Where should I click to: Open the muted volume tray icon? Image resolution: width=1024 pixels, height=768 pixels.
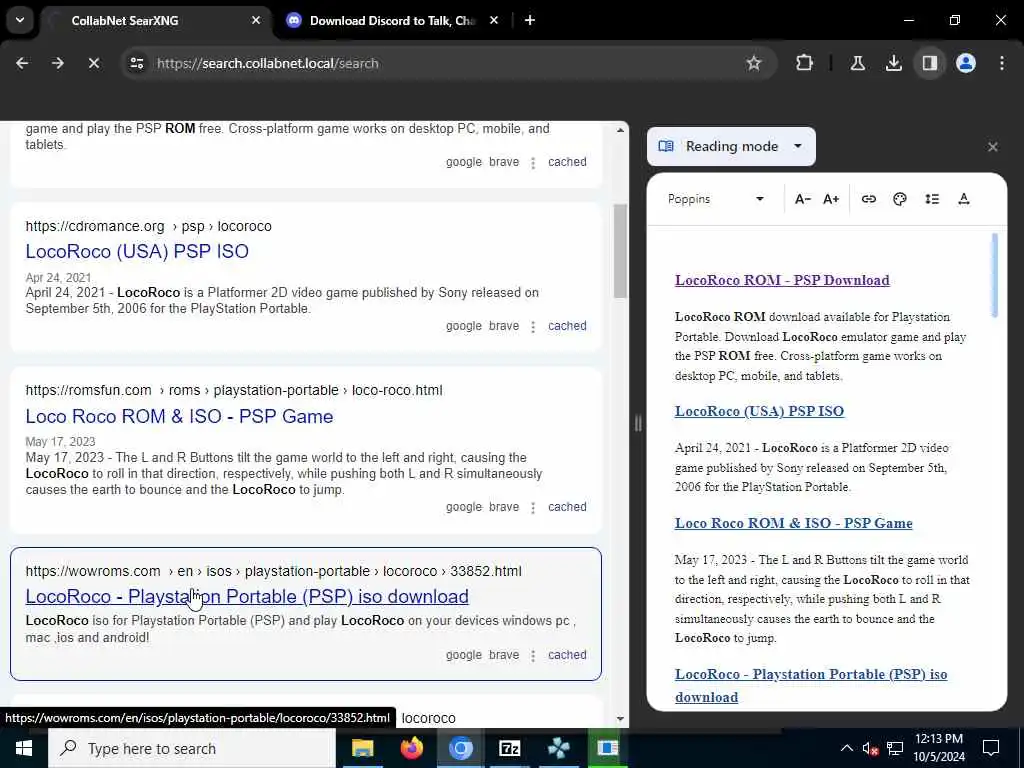pyautogui.click(x=870, y=748)
